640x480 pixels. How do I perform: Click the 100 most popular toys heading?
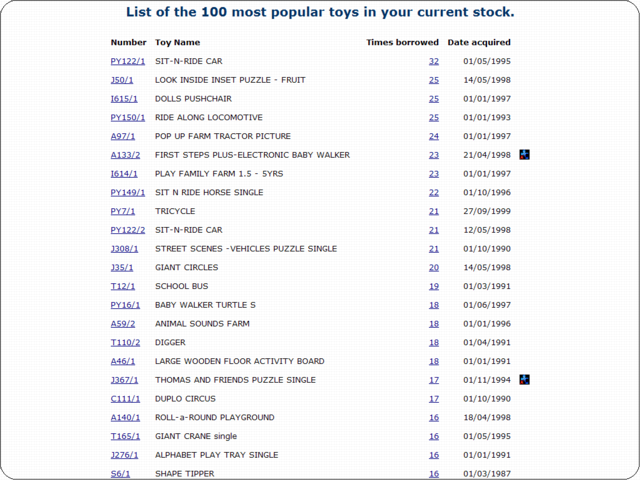pos(320,12)
